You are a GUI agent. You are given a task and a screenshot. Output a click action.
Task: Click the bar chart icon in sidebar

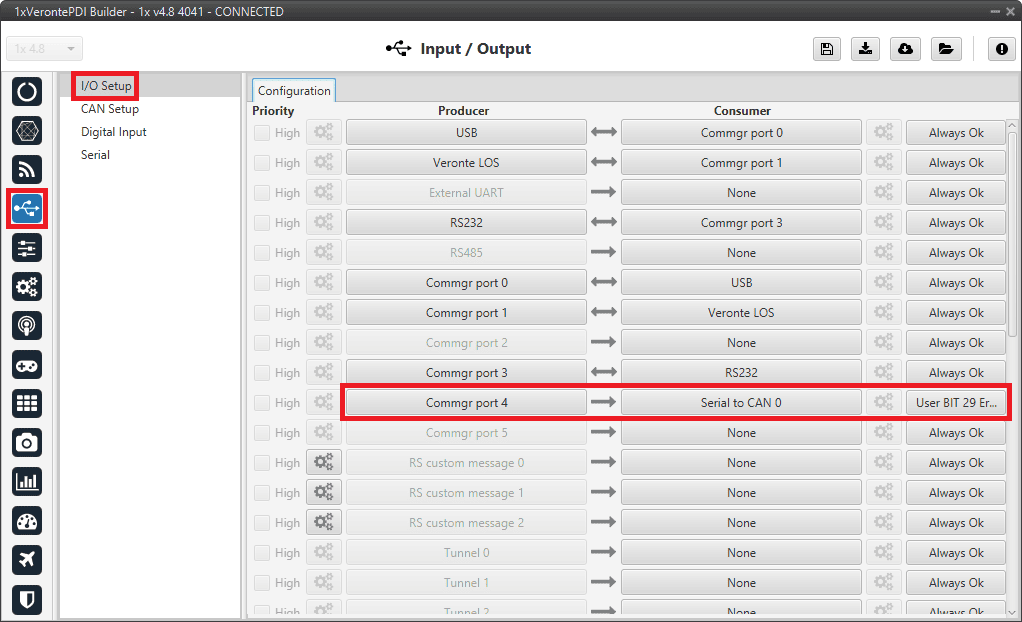27,481
